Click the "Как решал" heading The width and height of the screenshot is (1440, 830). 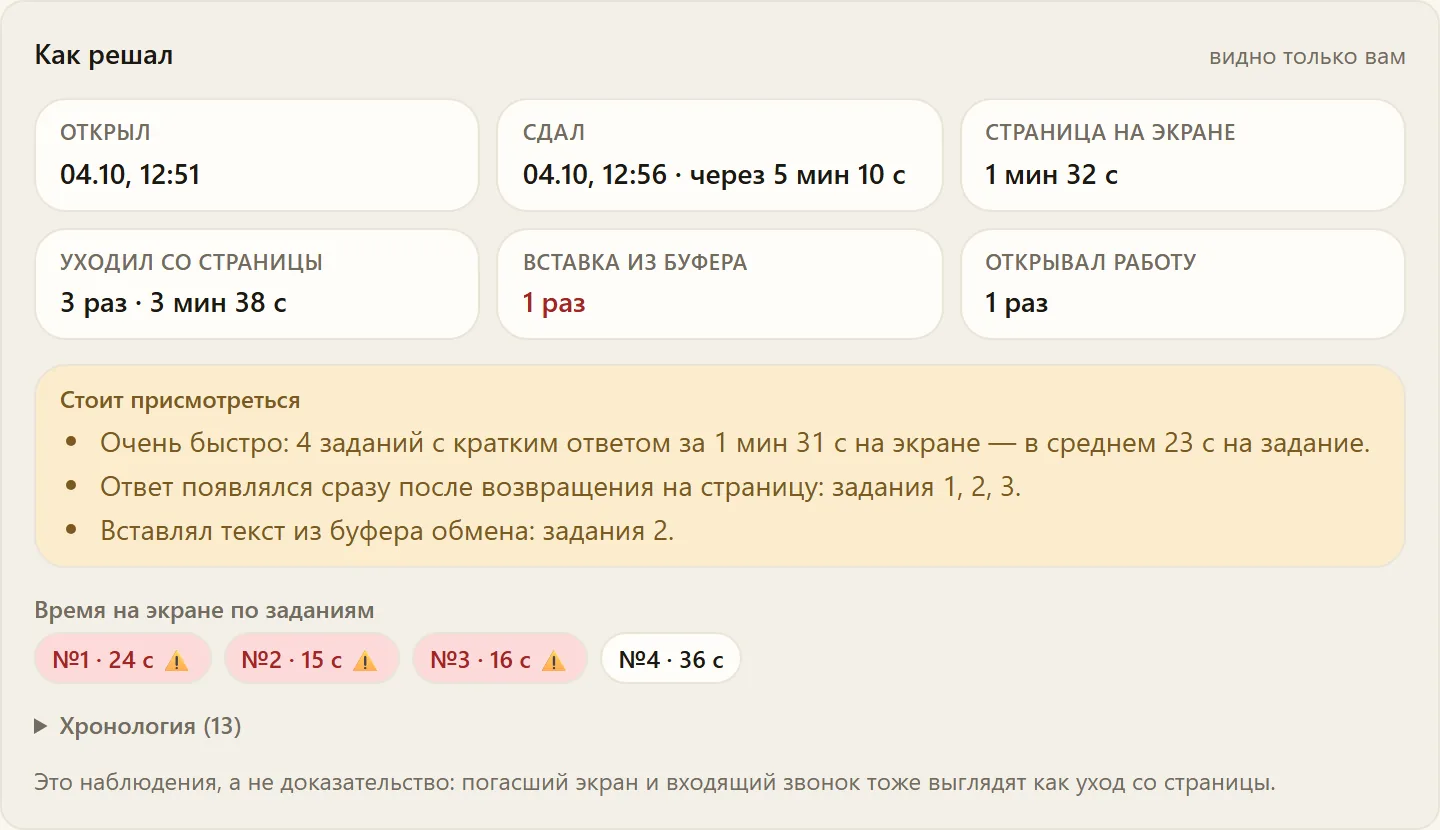[104, 55]
